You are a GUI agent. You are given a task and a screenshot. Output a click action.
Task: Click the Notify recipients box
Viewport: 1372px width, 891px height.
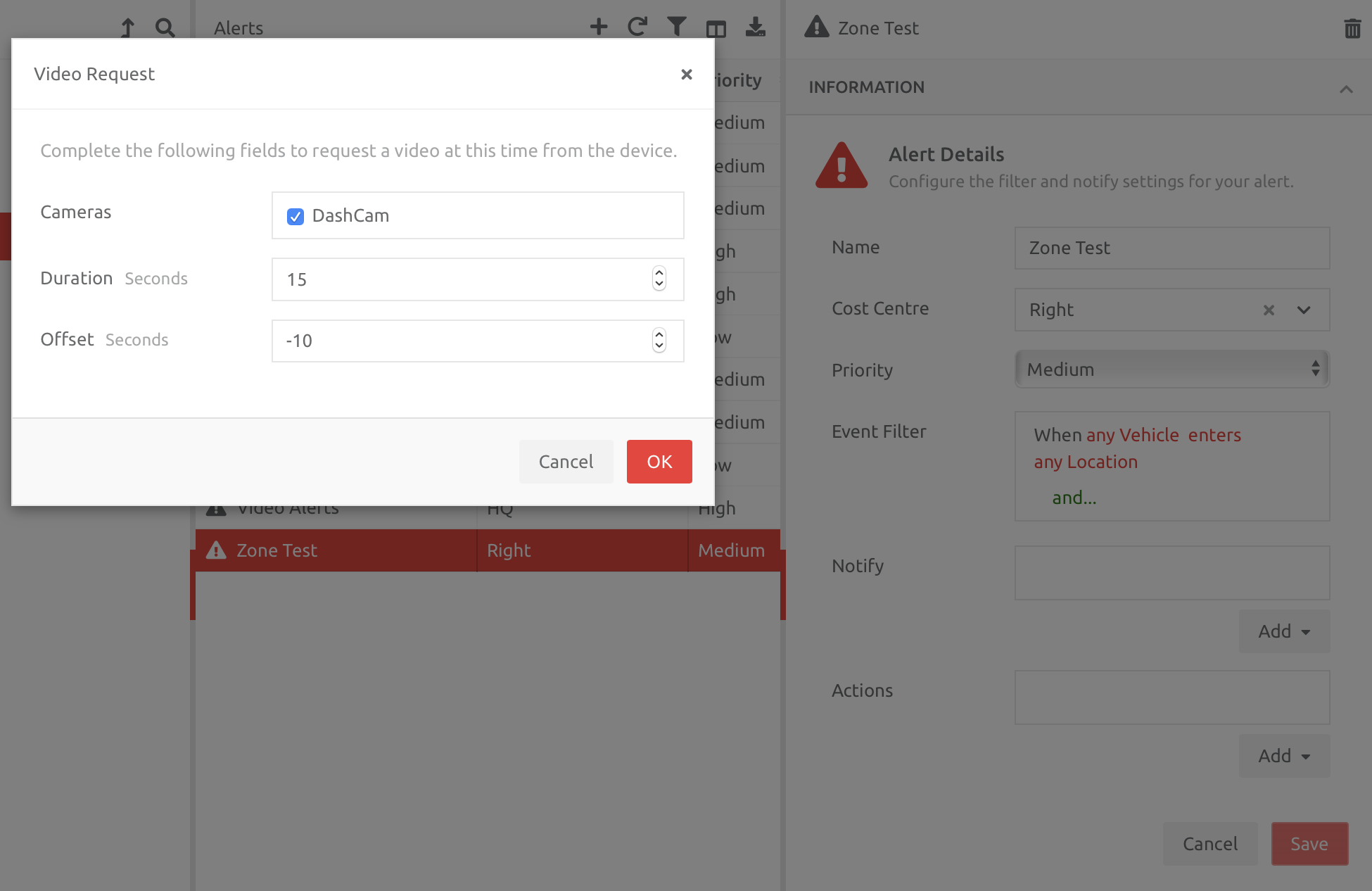tap(1172, 573)
